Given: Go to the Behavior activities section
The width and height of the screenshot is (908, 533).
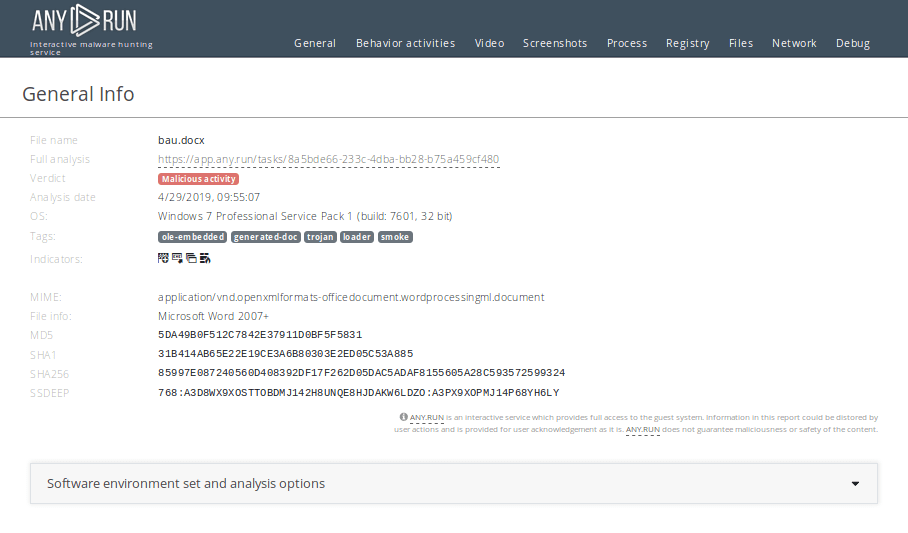Looking at the screenshot, I should [x=405, y=43].
